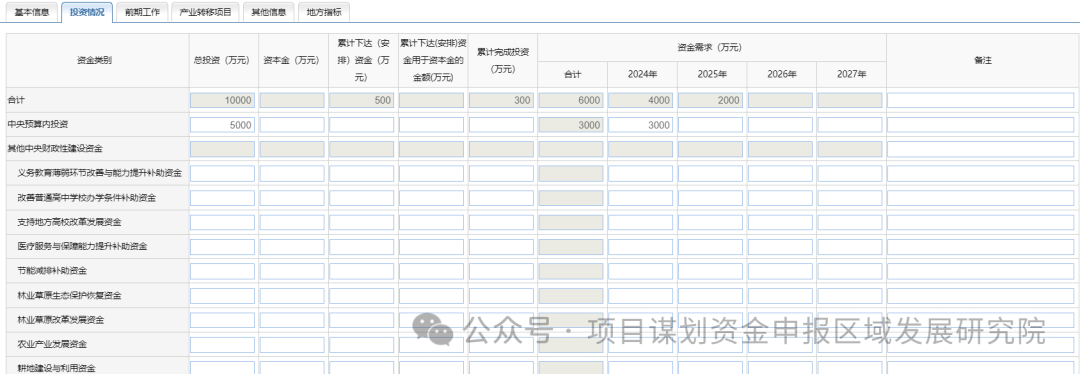
Task: Click 资本金 field for 改善普通高中学校办学条件 row
Action: (292, 198)
